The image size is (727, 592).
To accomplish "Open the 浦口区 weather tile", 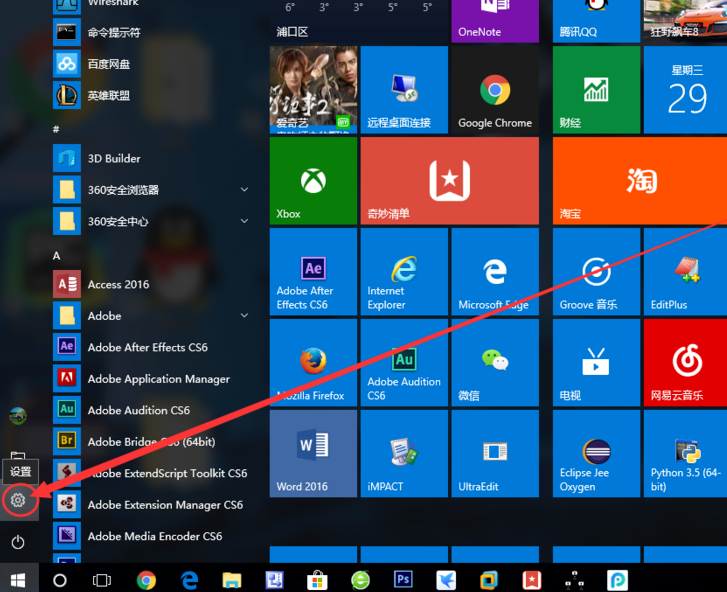I will coord(359,21).
